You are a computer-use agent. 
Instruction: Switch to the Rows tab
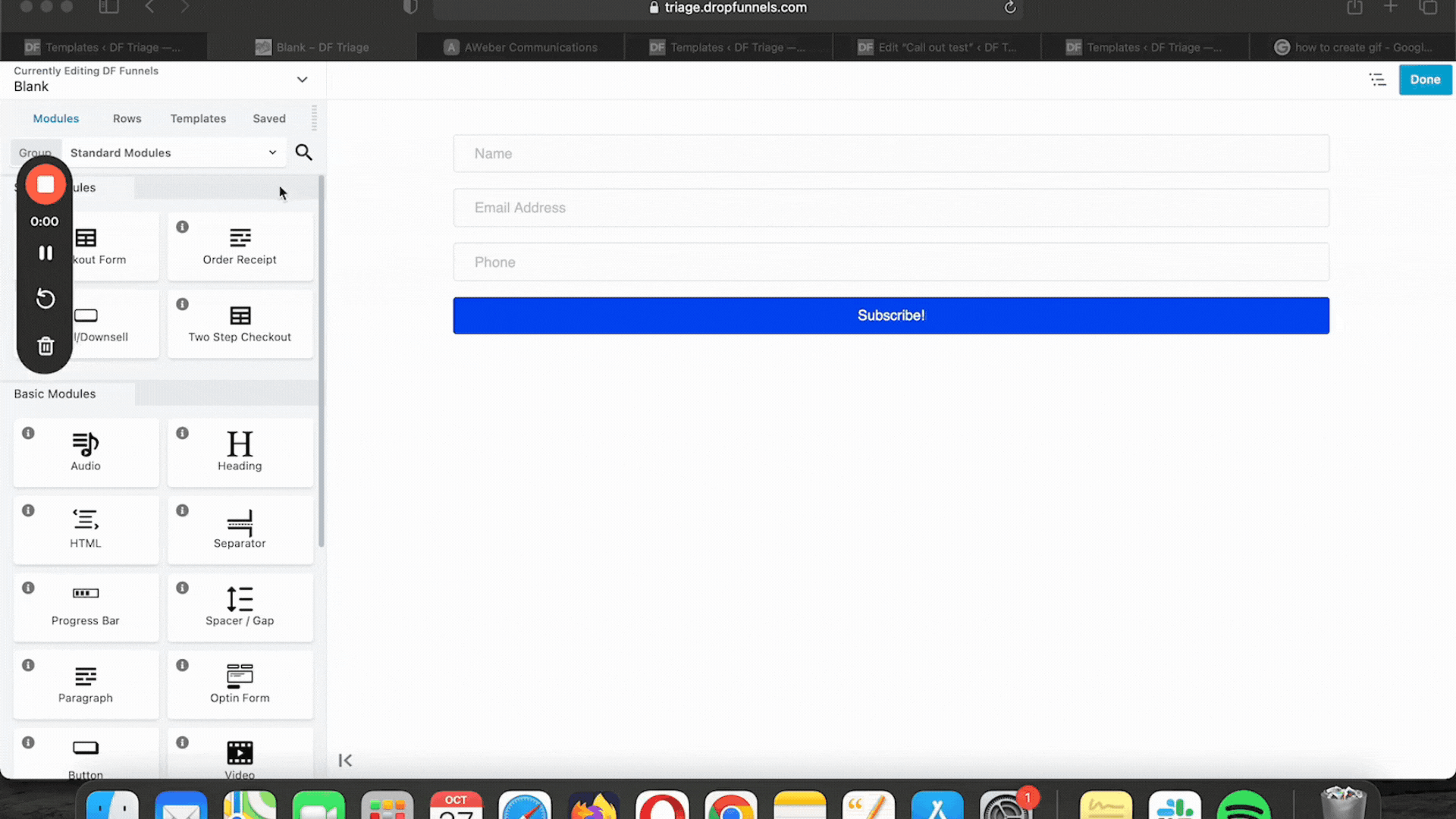click(x=127, y=118)
